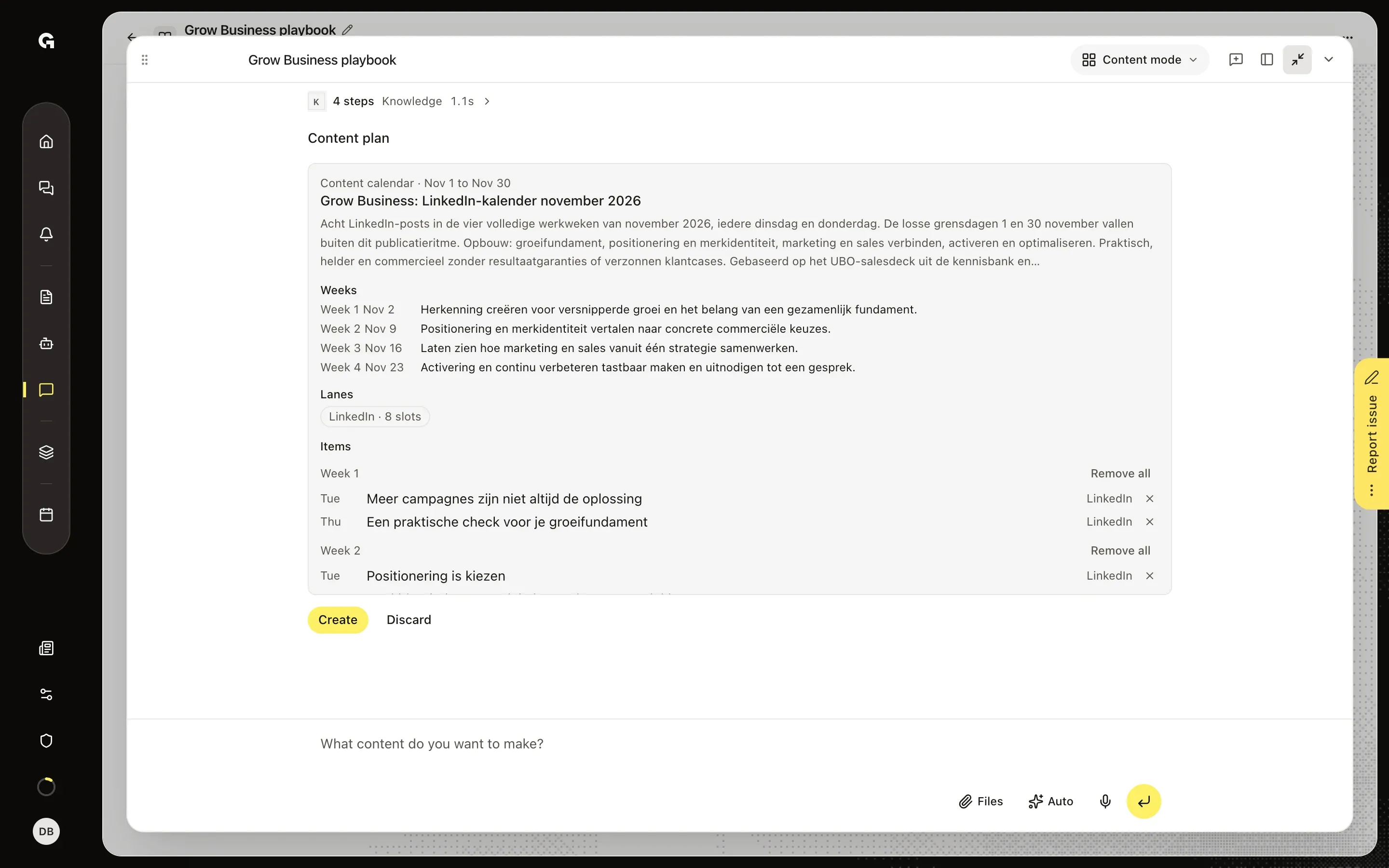The image size is (1389, 868).
Task: Go back with the arrow button
Action: pyautogui.click(x=132, y=37)
